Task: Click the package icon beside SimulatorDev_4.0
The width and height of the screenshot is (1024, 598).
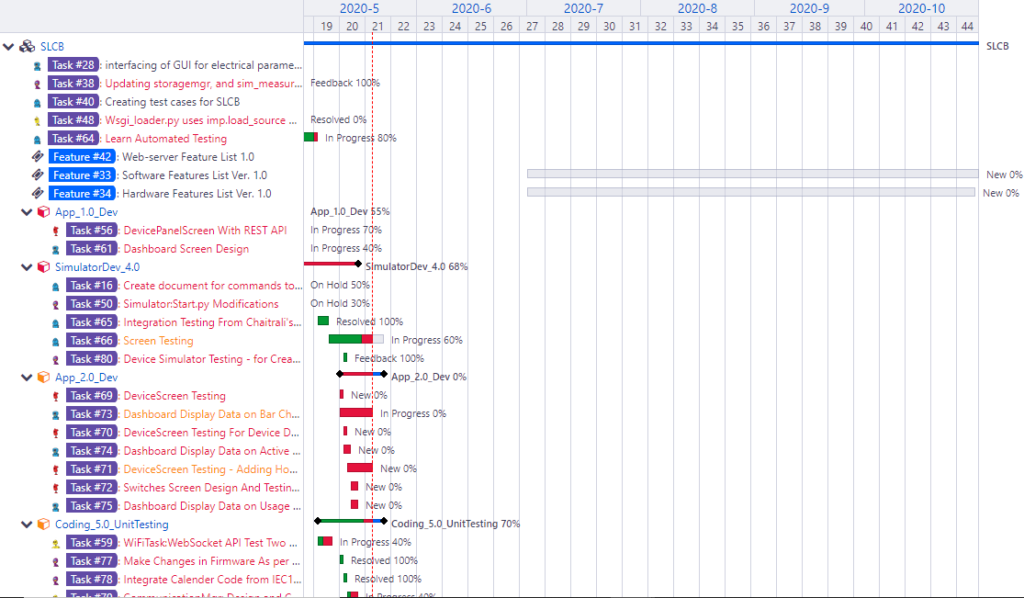Action: tap(43, 267)
